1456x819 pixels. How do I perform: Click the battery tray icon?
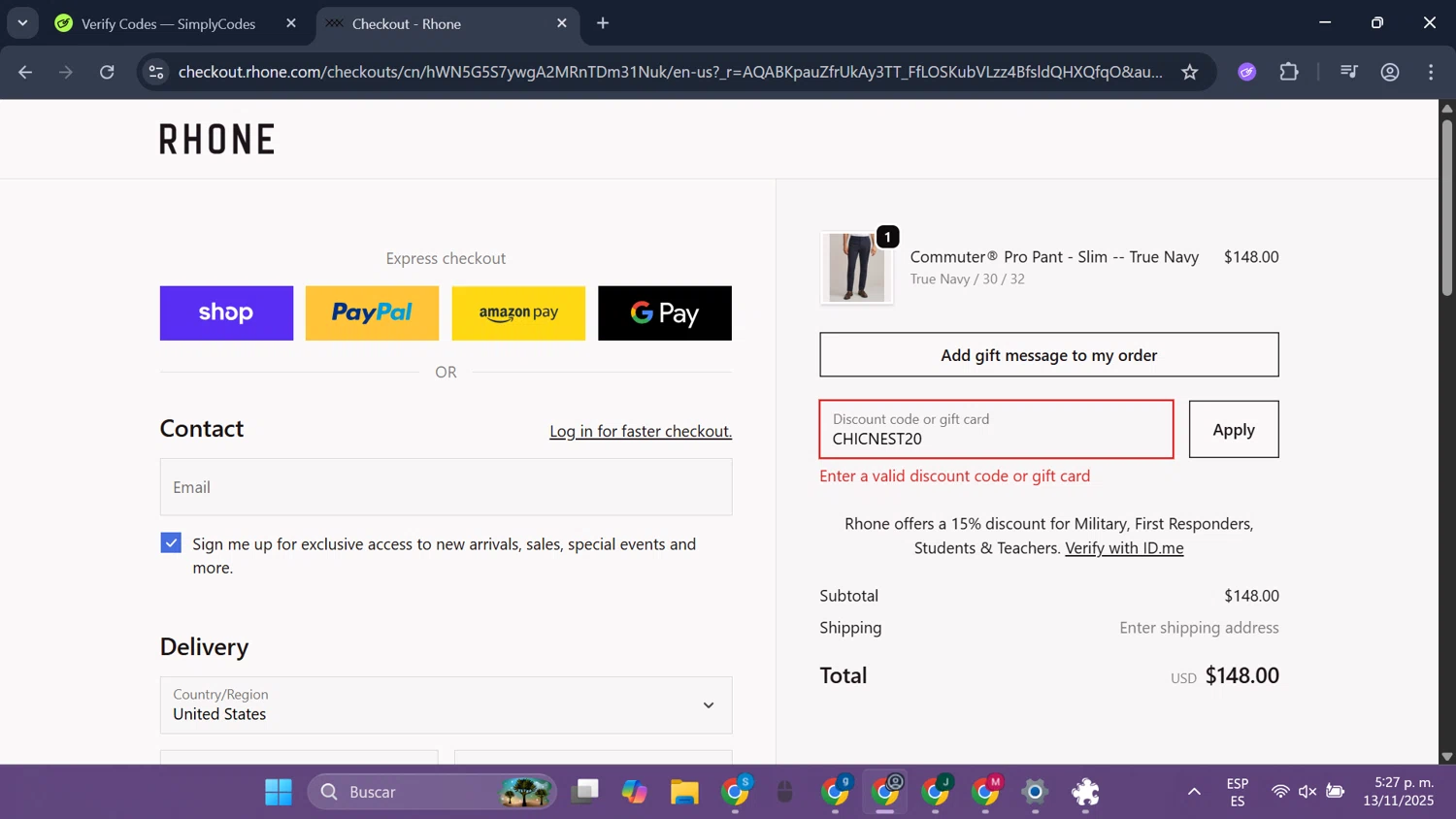tap(1336, 793)
